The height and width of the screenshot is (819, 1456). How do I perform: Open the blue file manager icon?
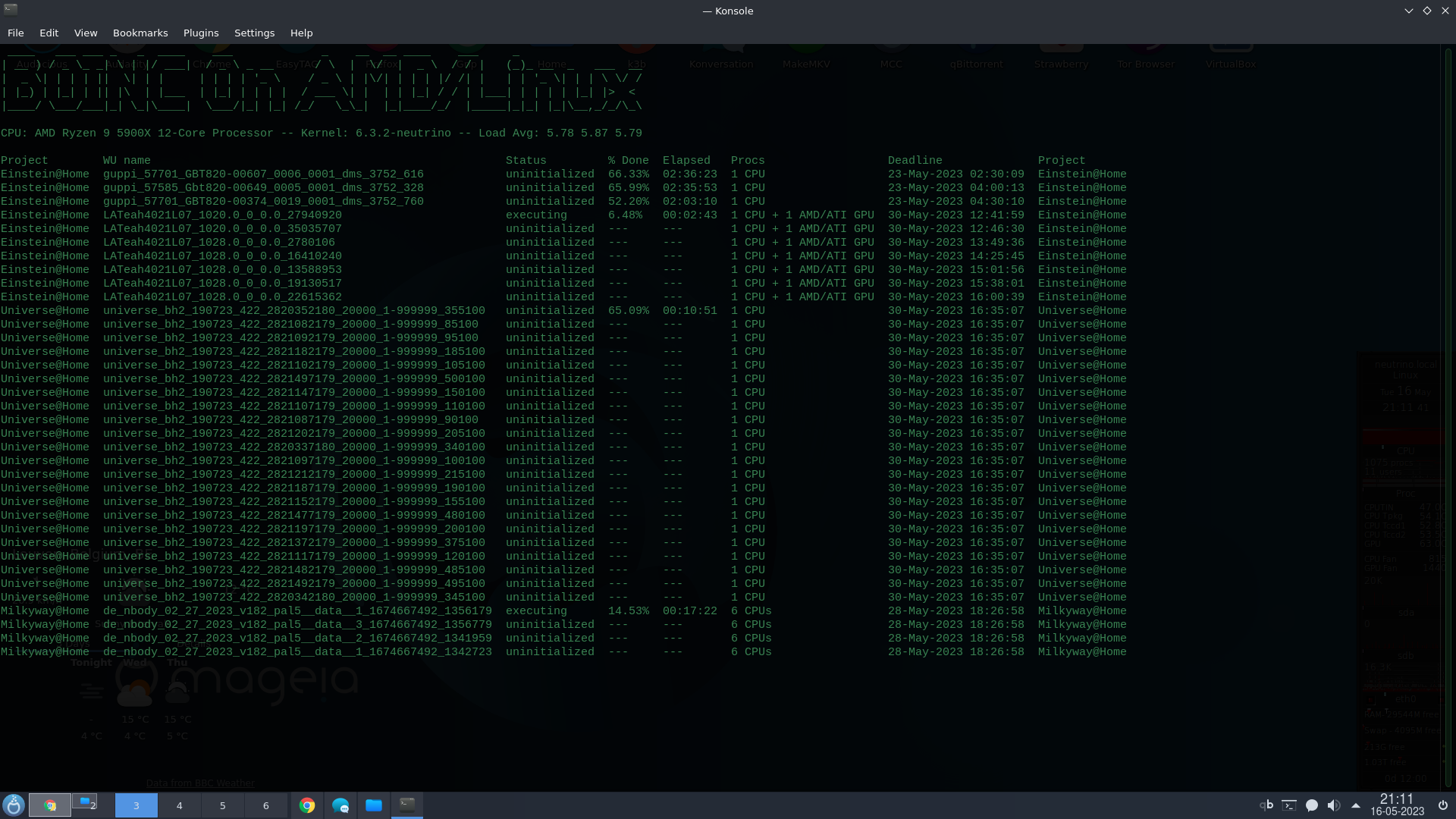(x=374, y=805)
